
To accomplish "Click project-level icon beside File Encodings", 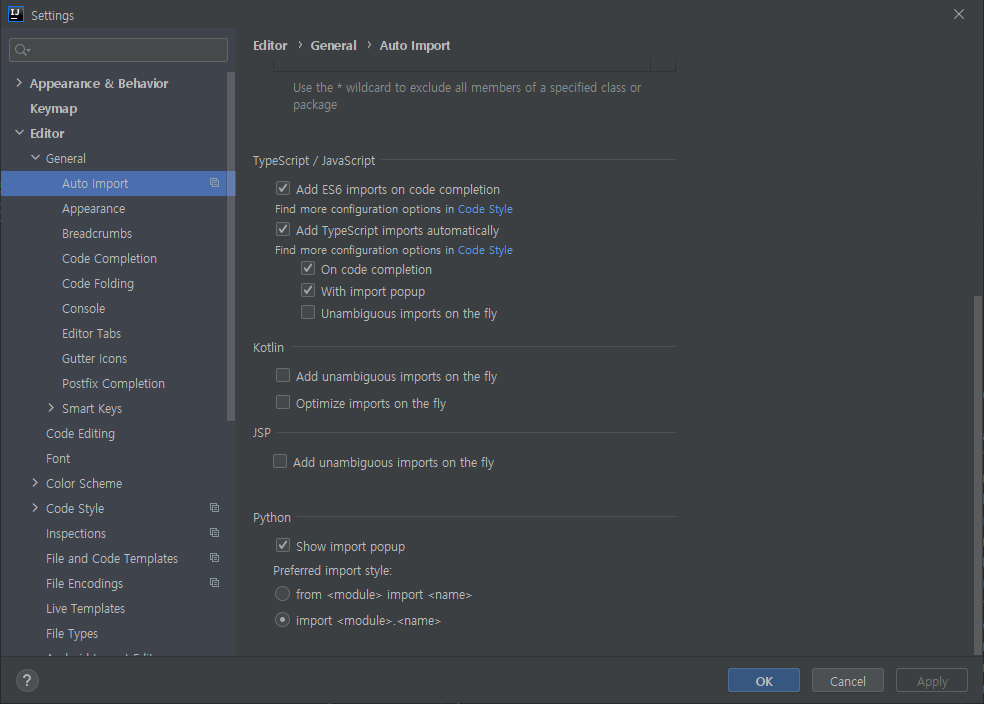I will (x=215, y=583).
